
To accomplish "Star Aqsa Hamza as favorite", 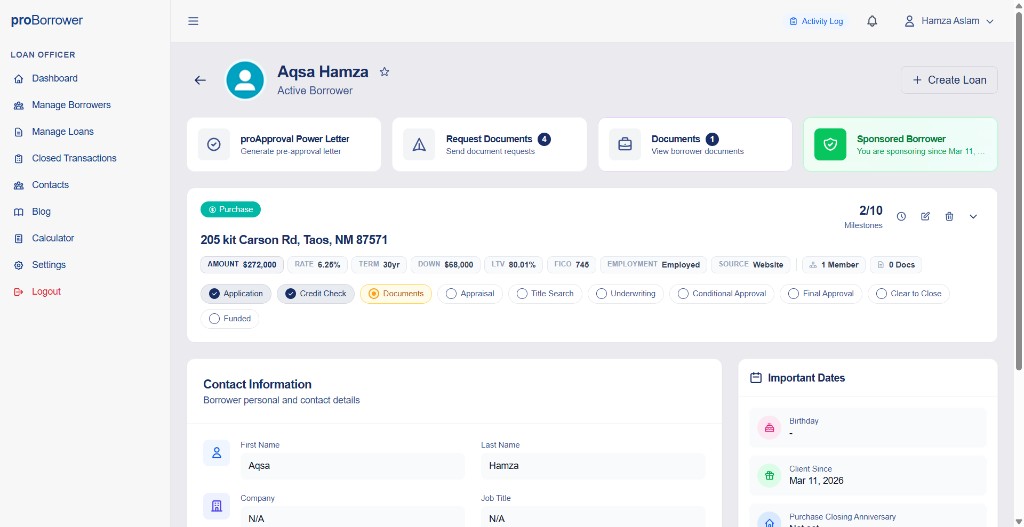I will tap(385, 72).
